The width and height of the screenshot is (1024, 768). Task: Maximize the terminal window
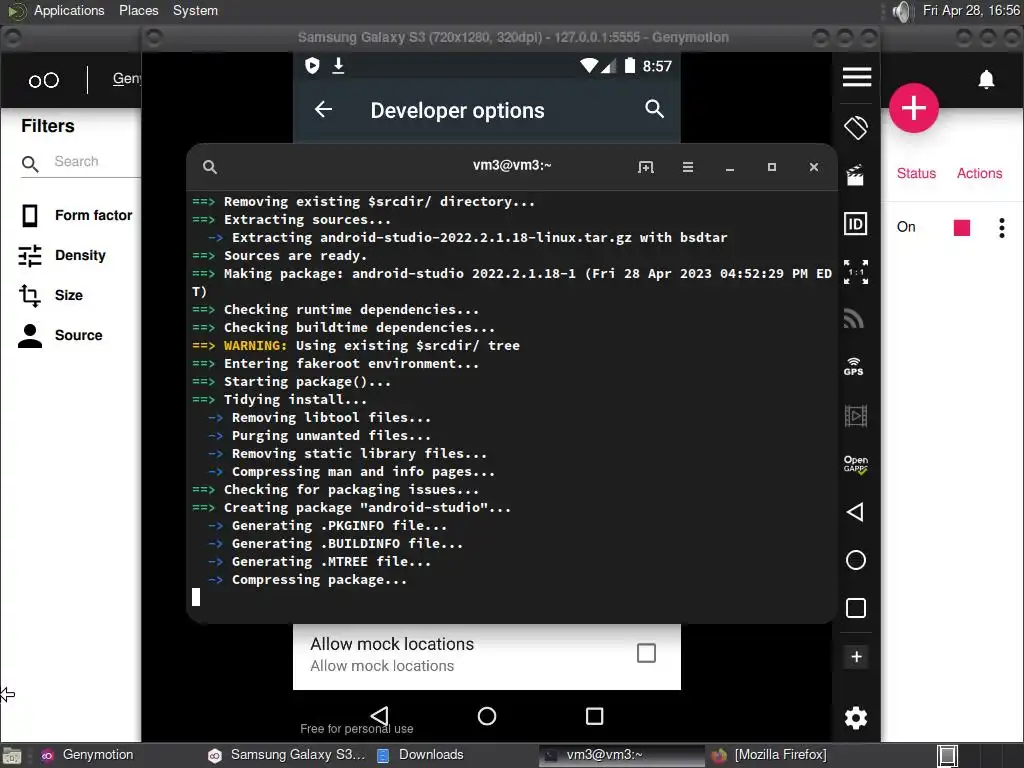point(772,167)
